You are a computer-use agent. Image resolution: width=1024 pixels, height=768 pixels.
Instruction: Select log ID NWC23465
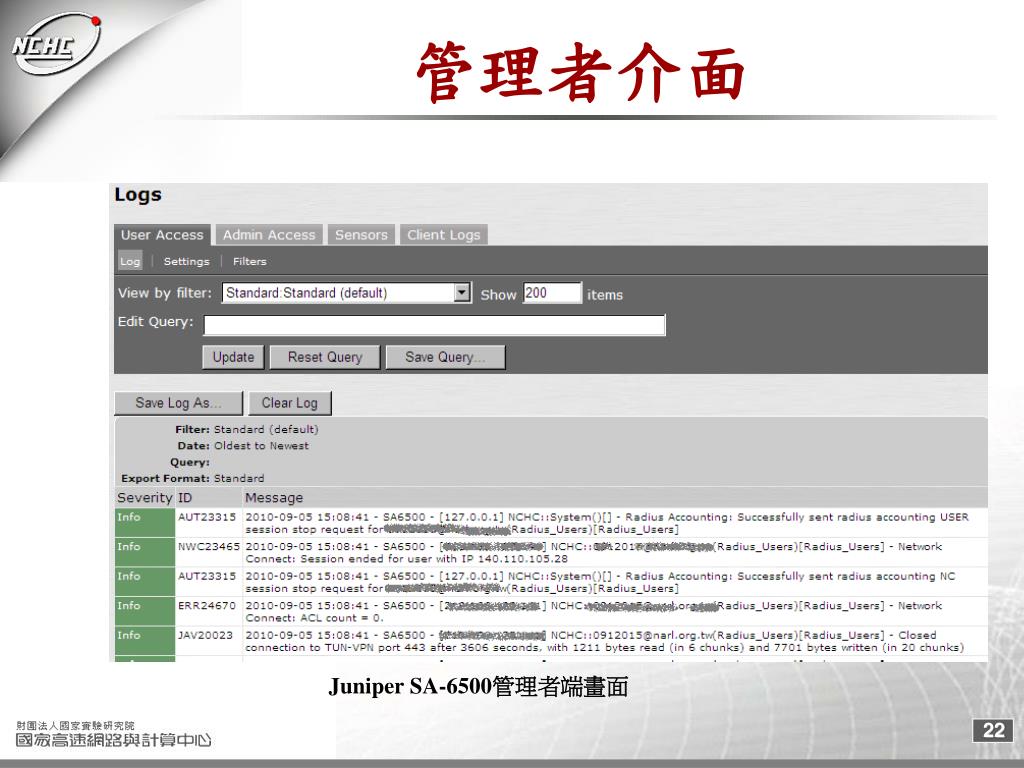pos(208,547)
